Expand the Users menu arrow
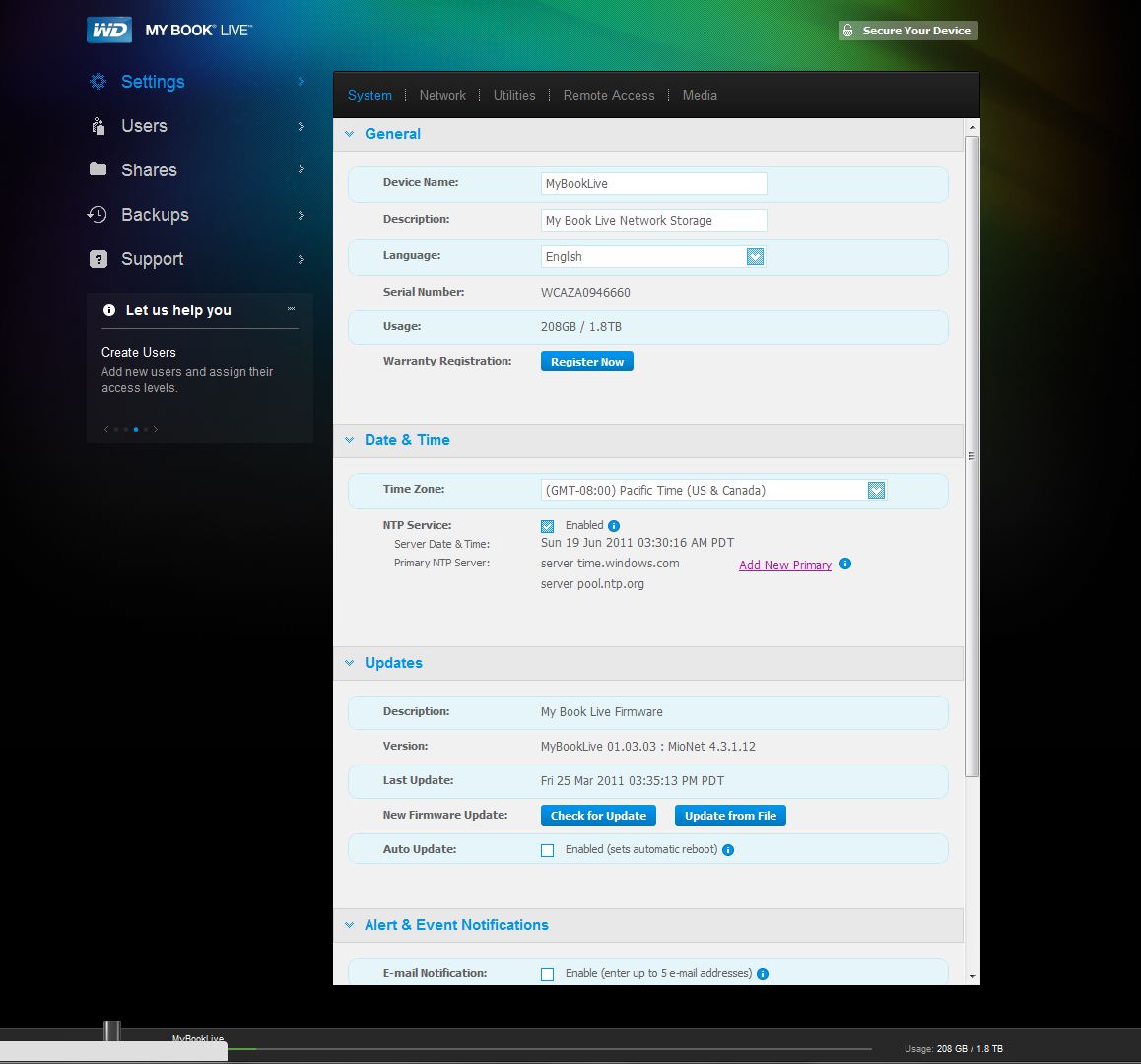The width and height of the screenshot is (1141, 1064). (x=301, y=127)
